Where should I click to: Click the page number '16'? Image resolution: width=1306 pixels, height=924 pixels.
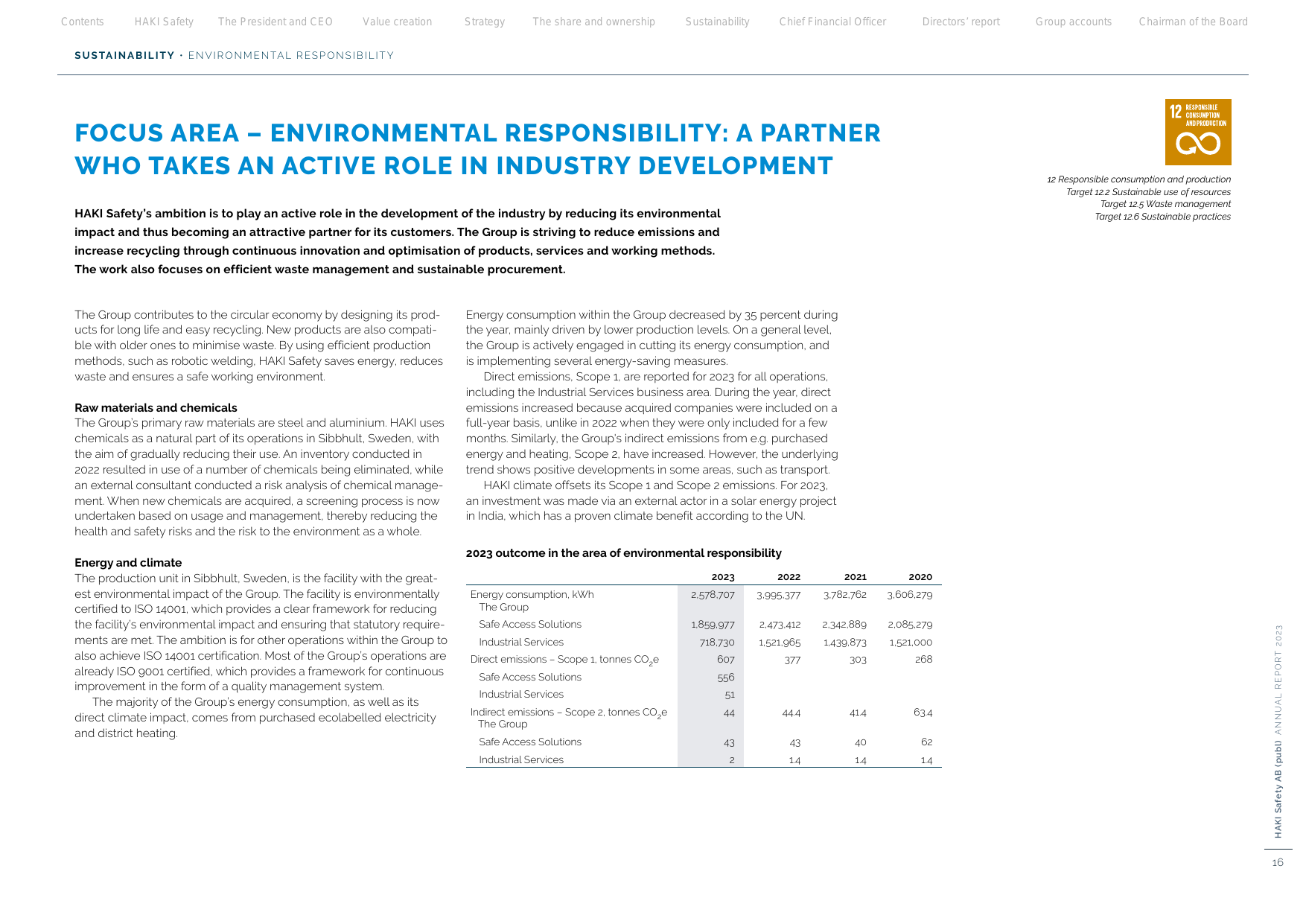1278,863
